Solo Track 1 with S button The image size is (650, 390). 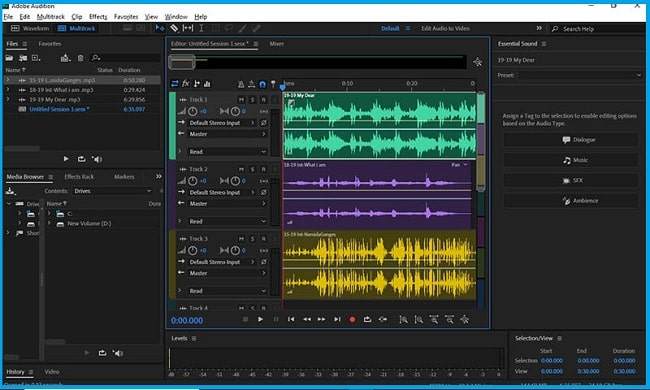point(252,100)
